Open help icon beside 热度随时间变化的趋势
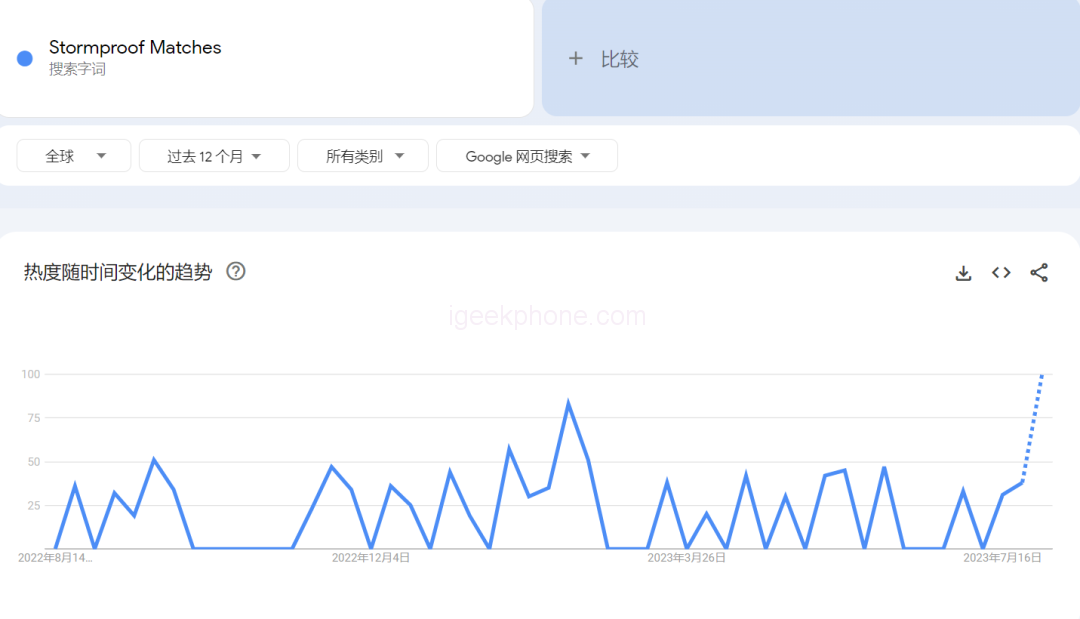 pos(236,271)
